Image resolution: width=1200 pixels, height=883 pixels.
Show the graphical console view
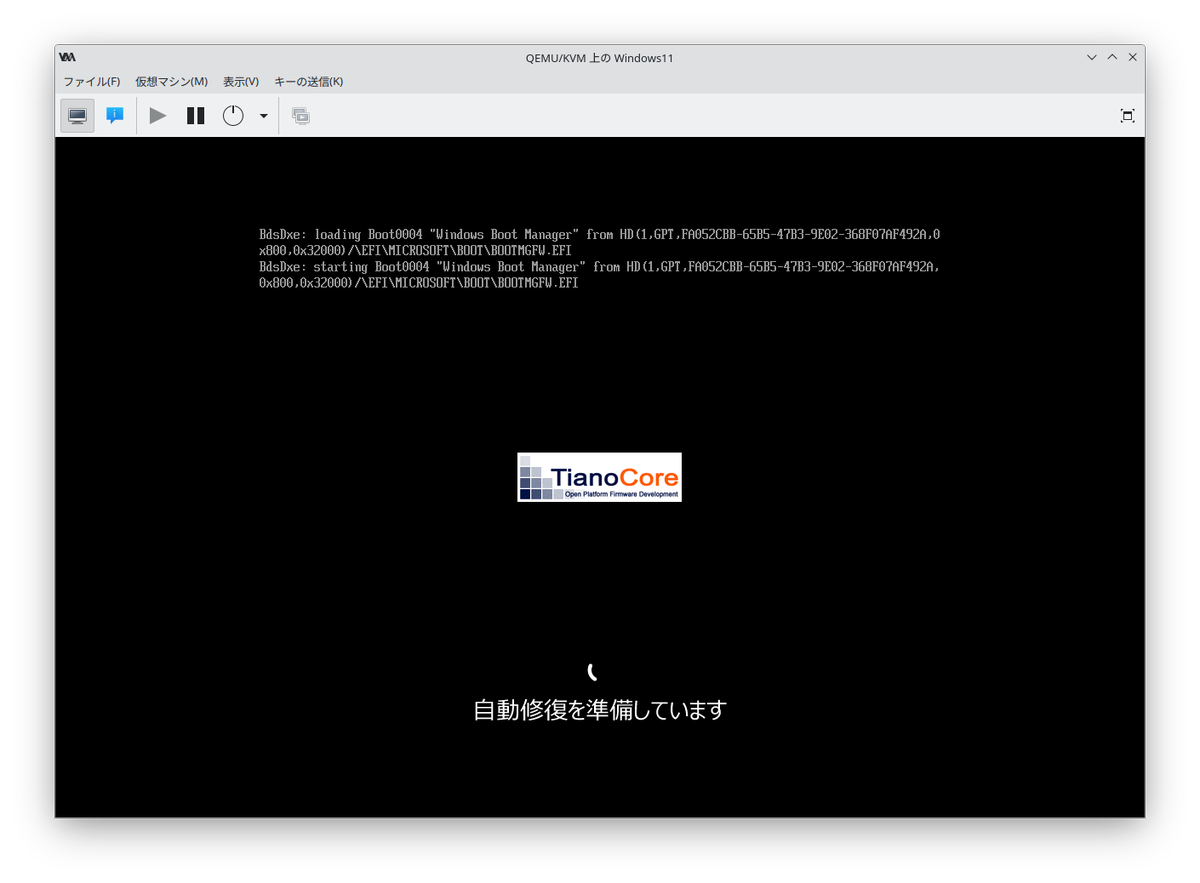point(77,116)
